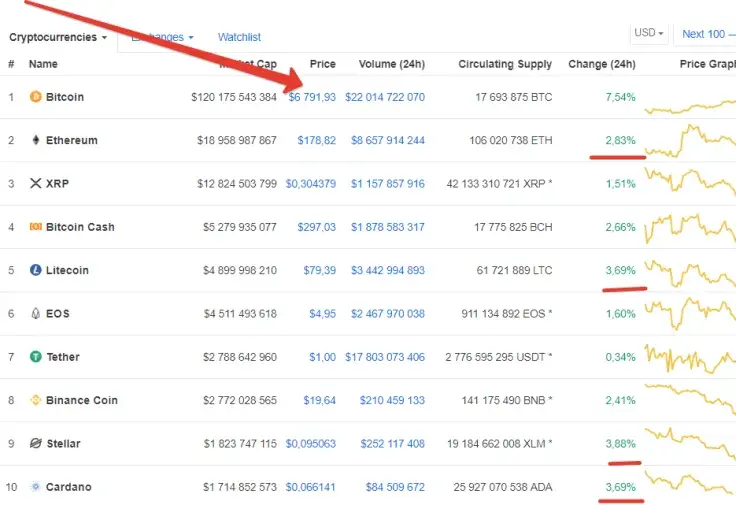Expand the USD currency selector
736x505 pixels.
[x=649, y=33]
